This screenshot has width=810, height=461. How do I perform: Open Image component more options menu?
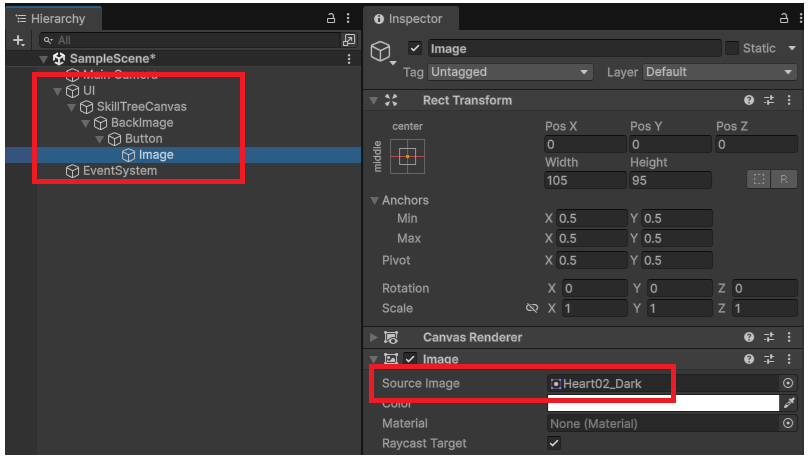tap(789, 359)
